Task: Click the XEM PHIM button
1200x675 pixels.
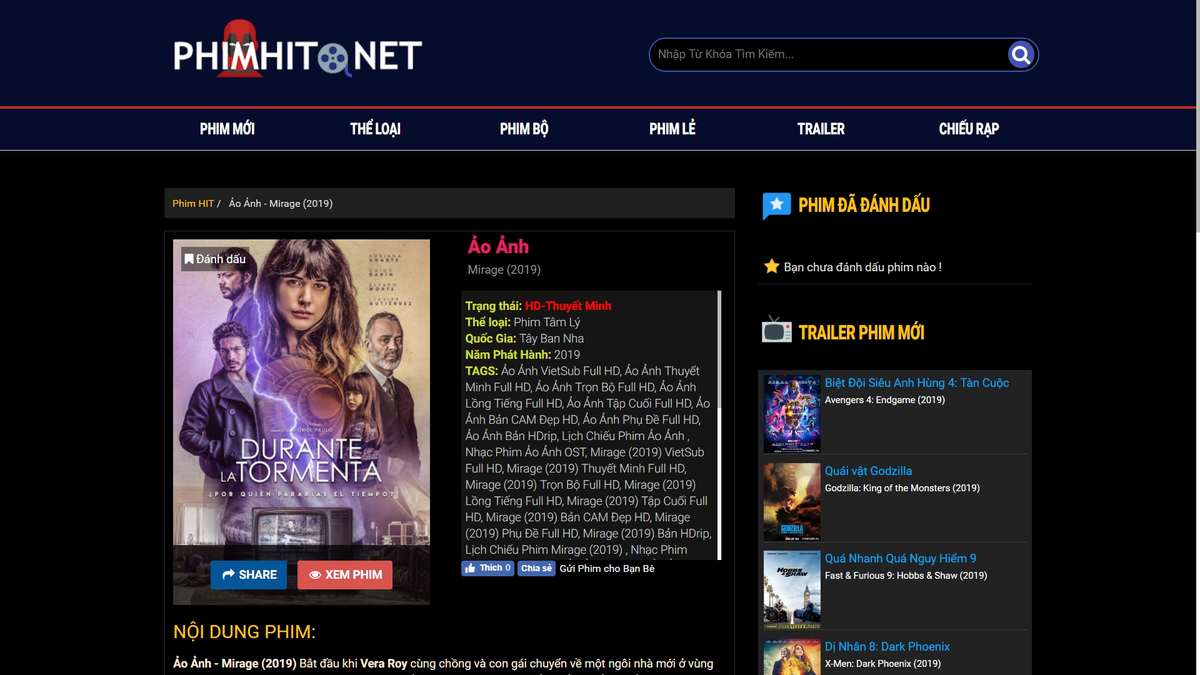Action: point(345,575)
